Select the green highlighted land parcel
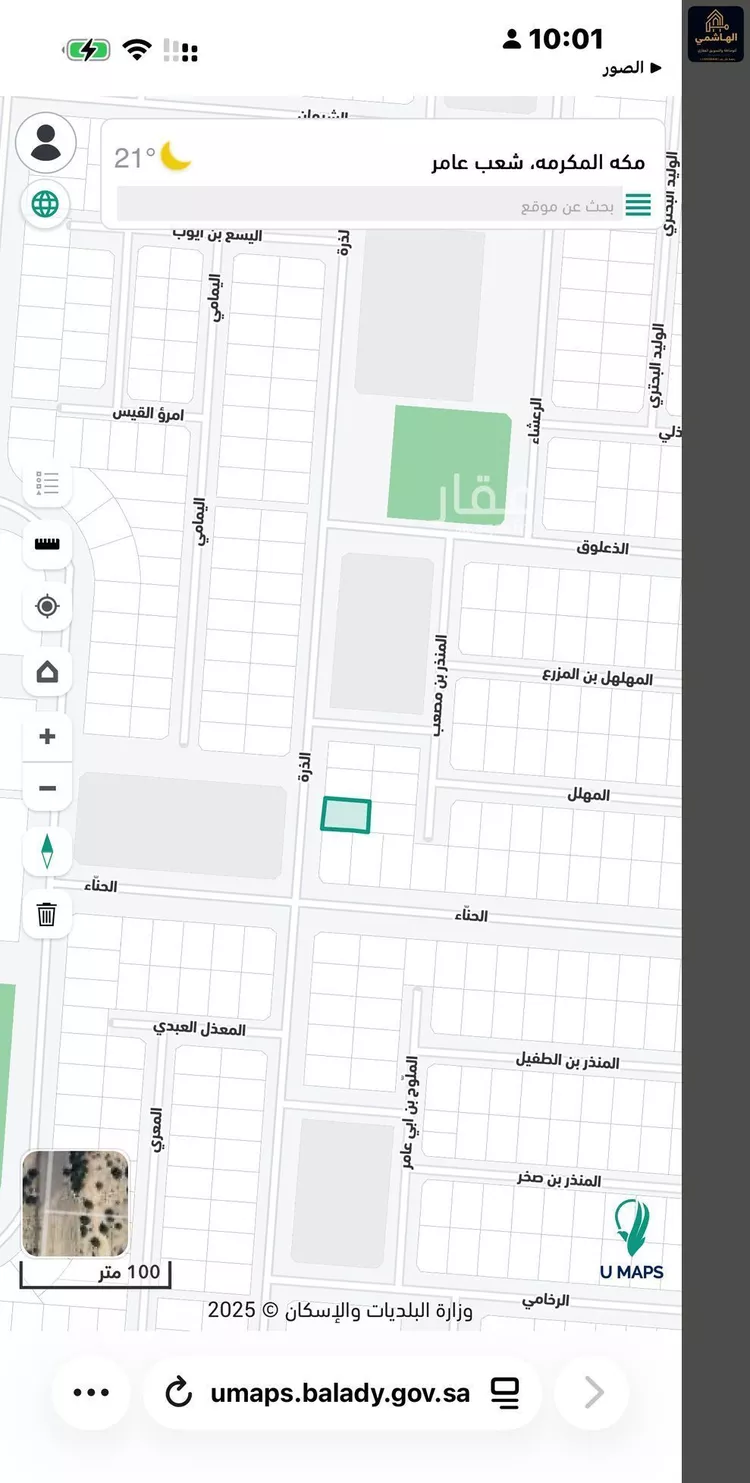The image size is (750, 1483). coord(346,815)
